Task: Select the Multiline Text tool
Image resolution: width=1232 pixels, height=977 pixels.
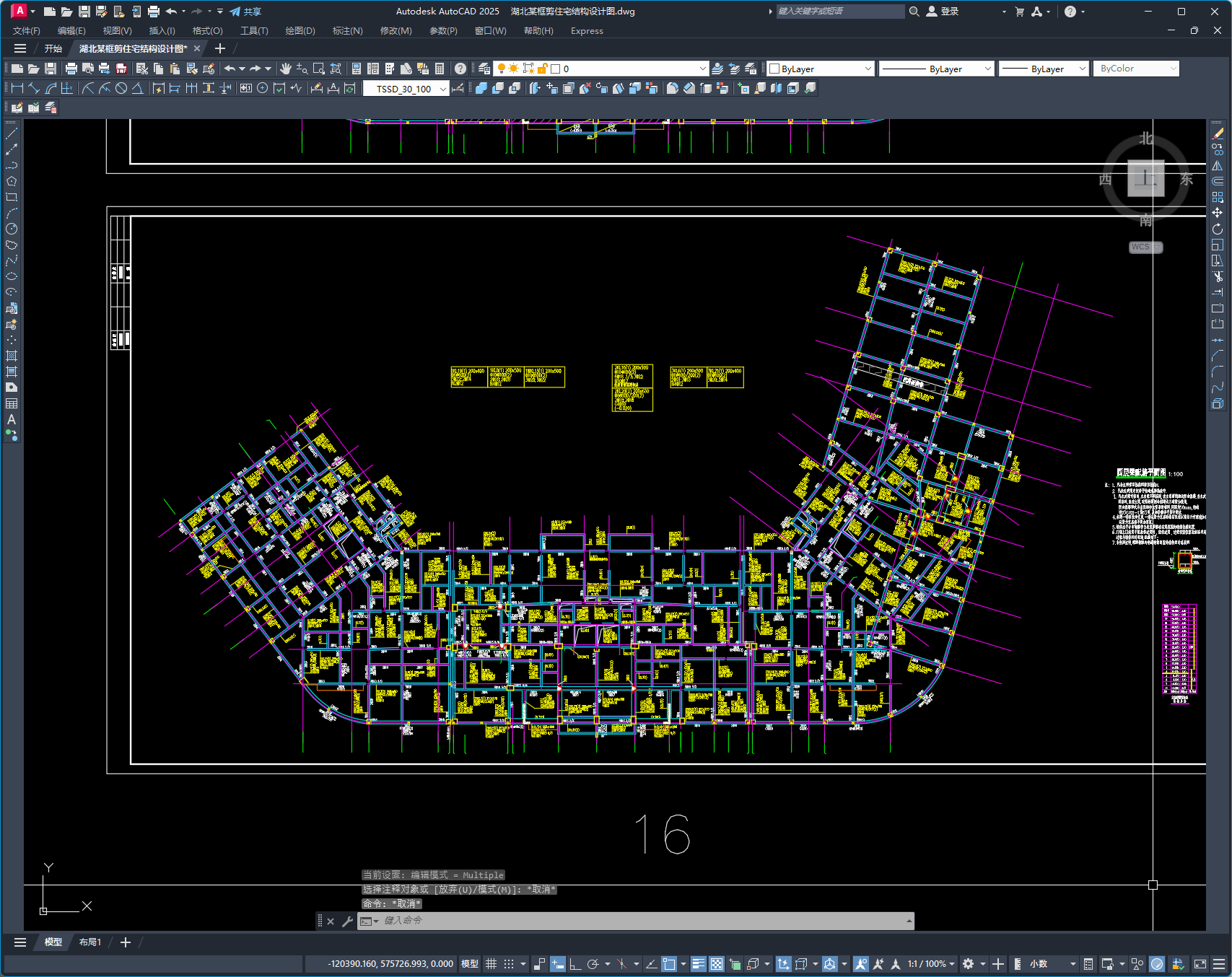Action: (12, 419)
